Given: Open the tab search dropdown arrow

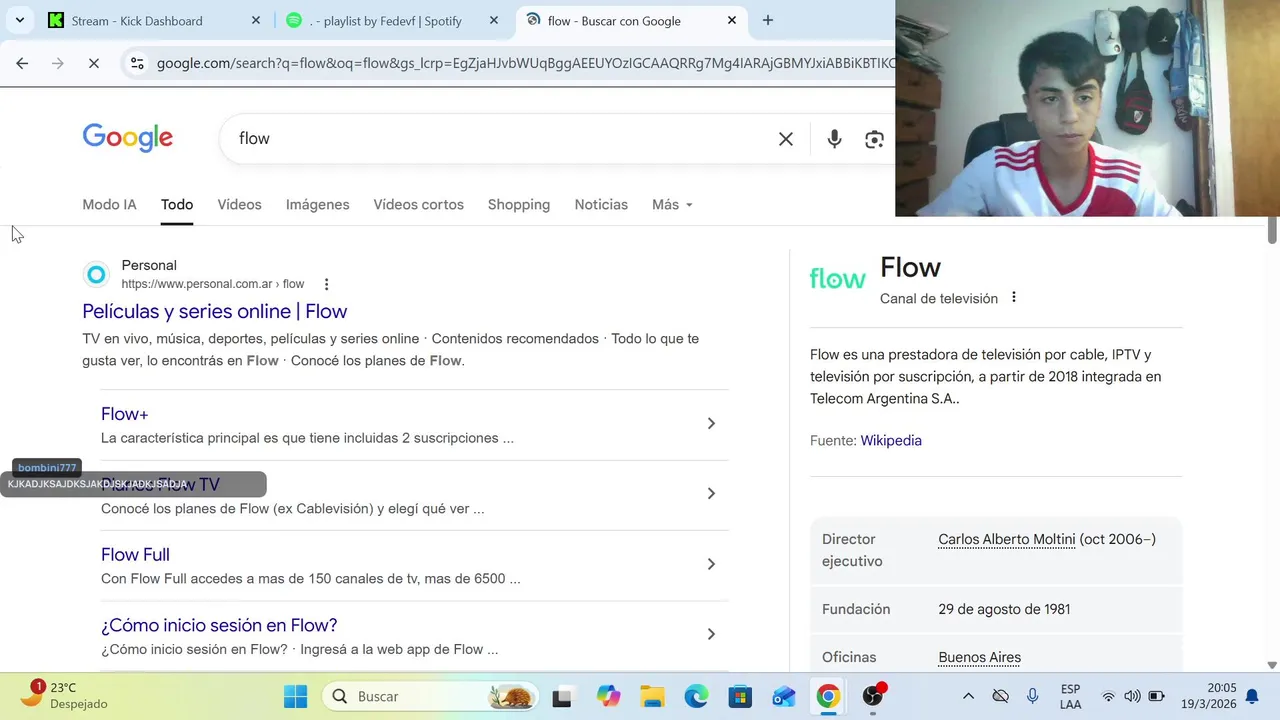Looking at the screenshot, I should [x=20, y=20].
